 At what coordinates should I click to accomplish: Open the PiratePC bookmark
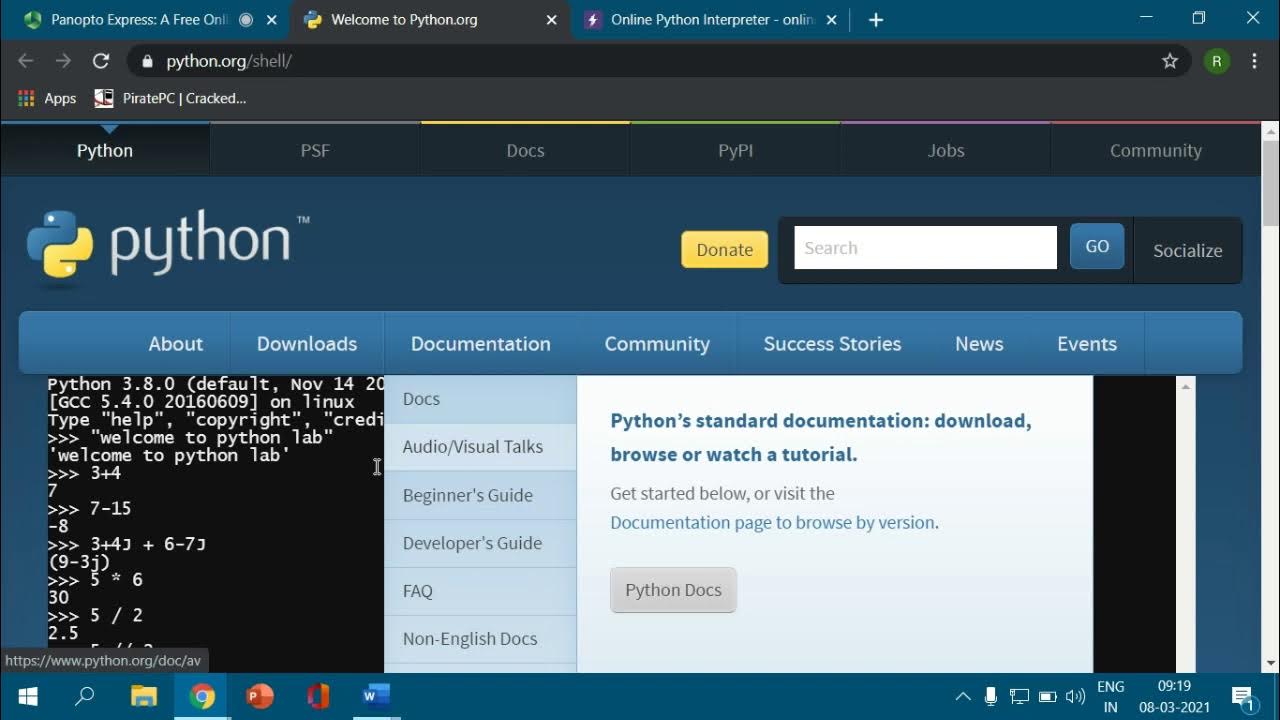tap(170, 98)
